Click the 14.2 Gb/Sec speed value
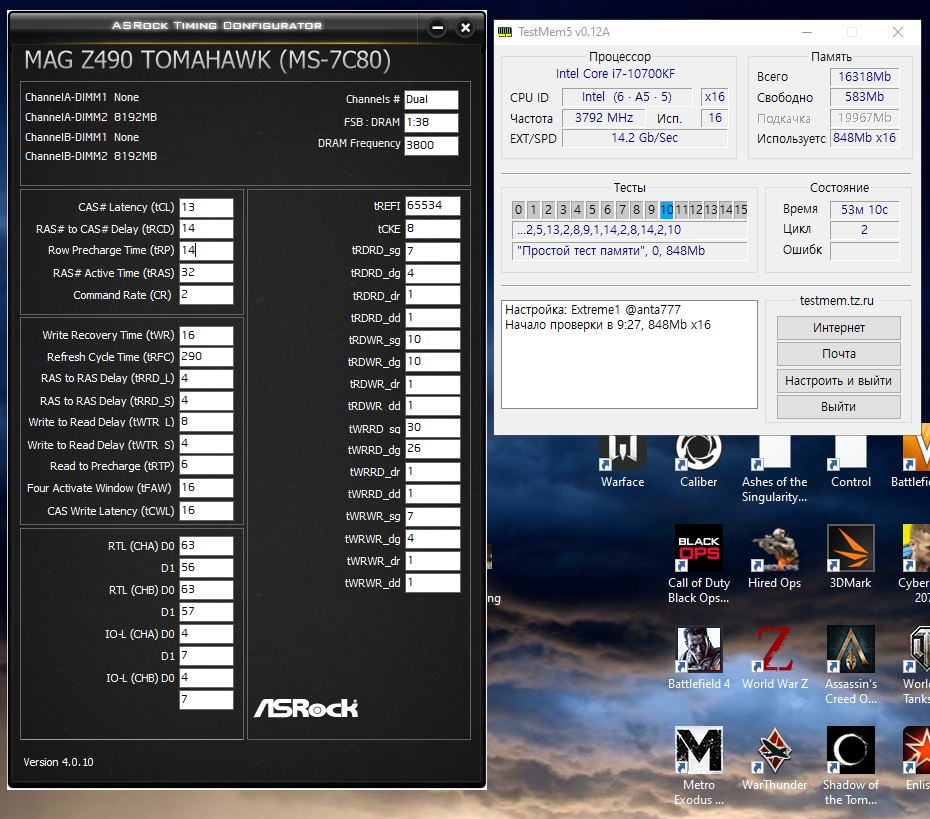Screen dimensions: 930x819 [645, 138]
